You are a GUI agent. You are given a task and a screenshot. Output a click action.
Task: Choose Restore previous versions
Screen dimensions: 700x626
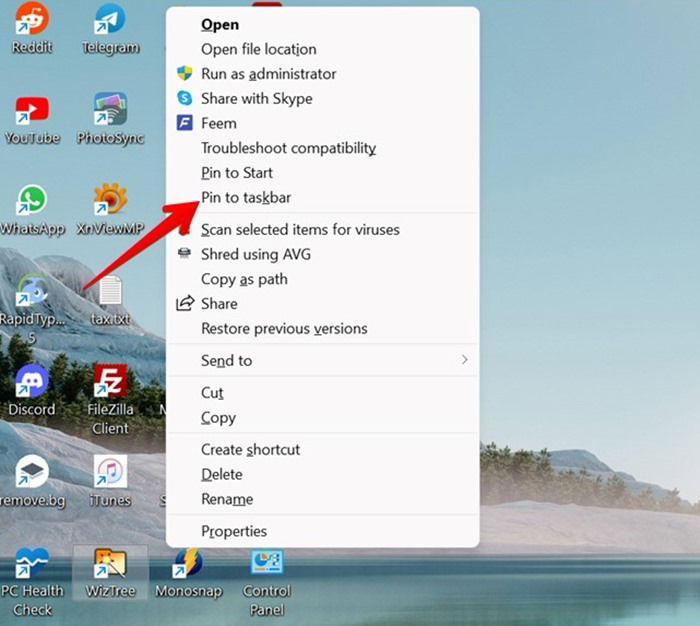(322, 329)
